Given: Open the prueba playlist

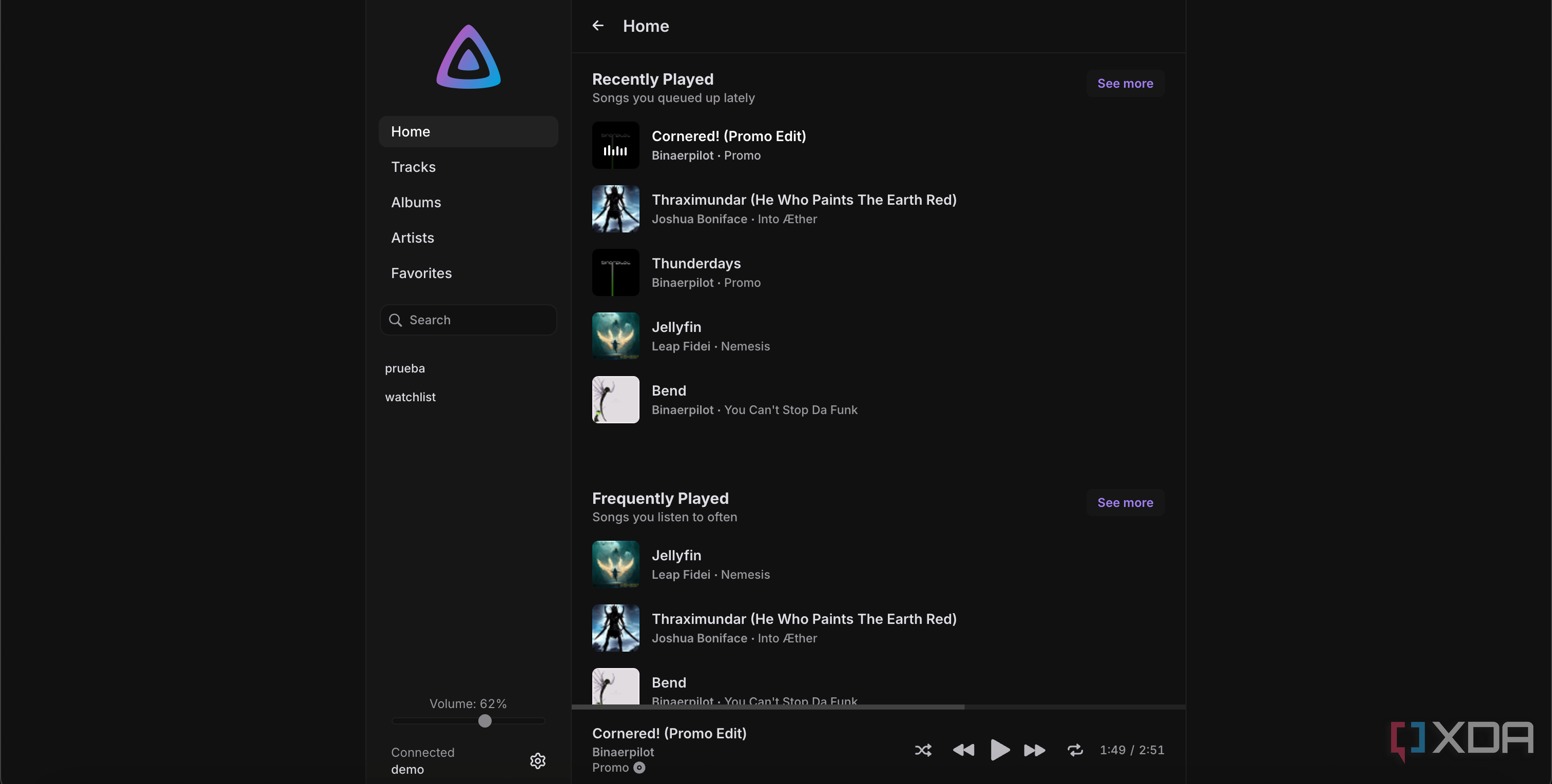Looking at the screenshot, I should [x=405, y=368].
